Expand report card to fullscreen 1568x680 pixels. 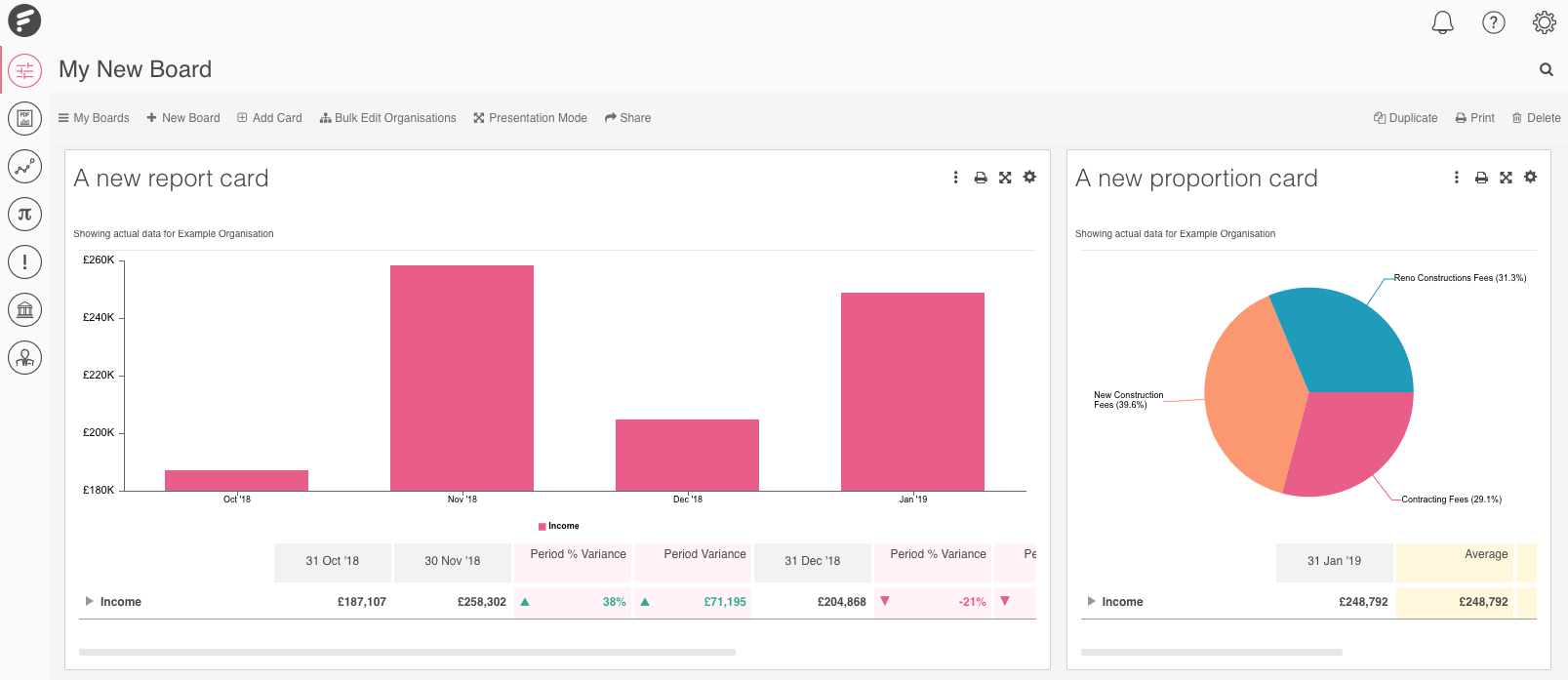pos(1005,178)
